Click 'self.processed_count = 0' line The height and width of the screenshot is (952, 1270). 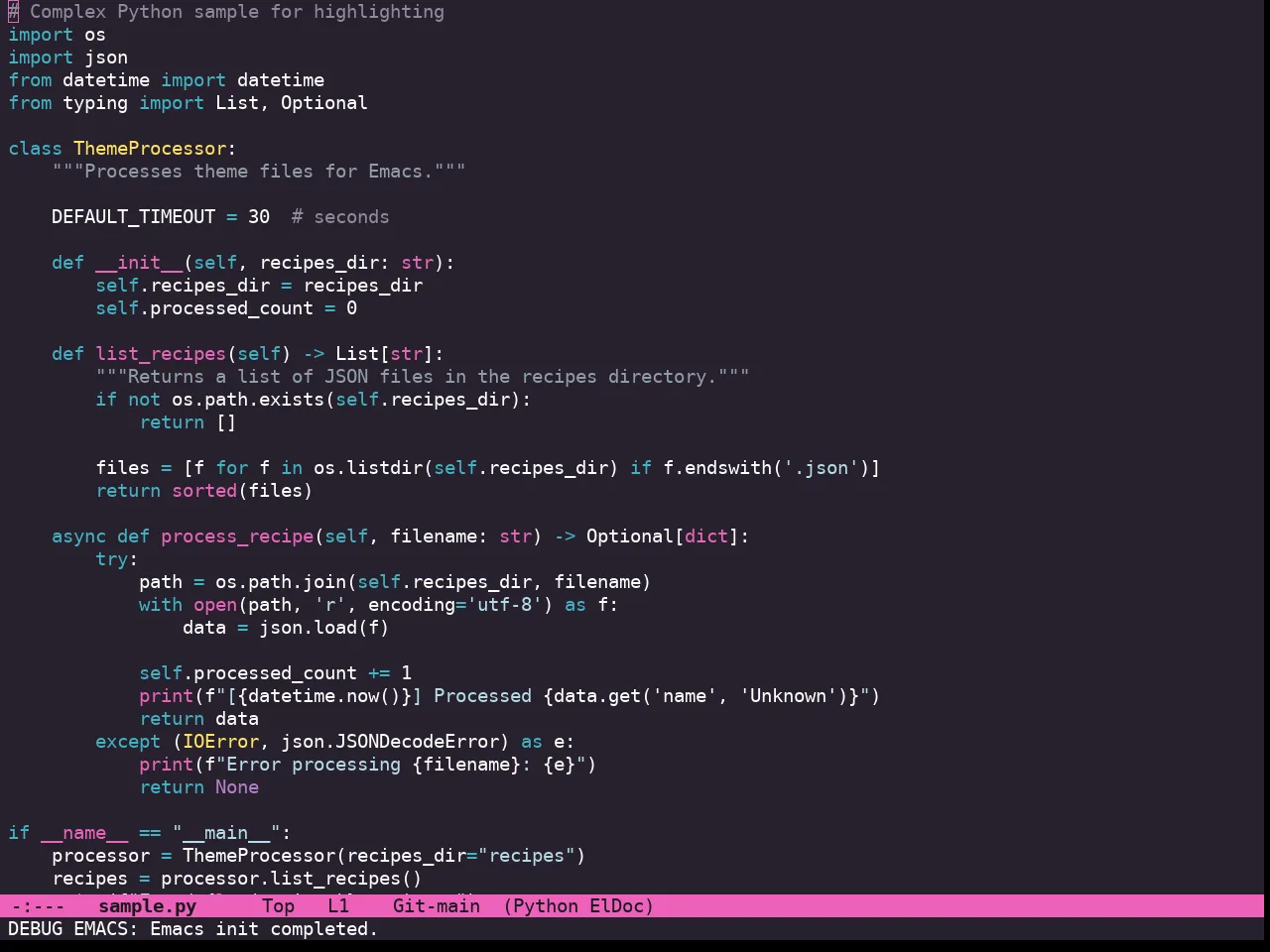point(226,308)
